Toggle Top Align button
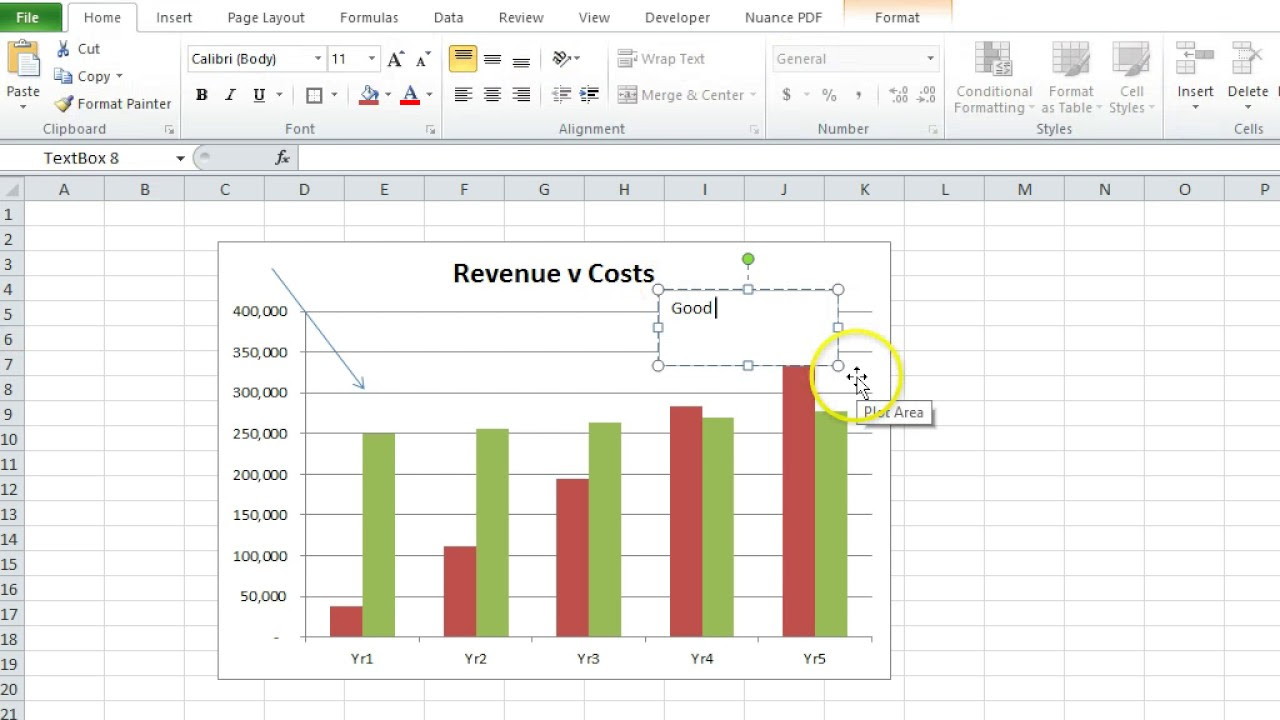Screen dimensions: 1280x720 coord(463,59)
